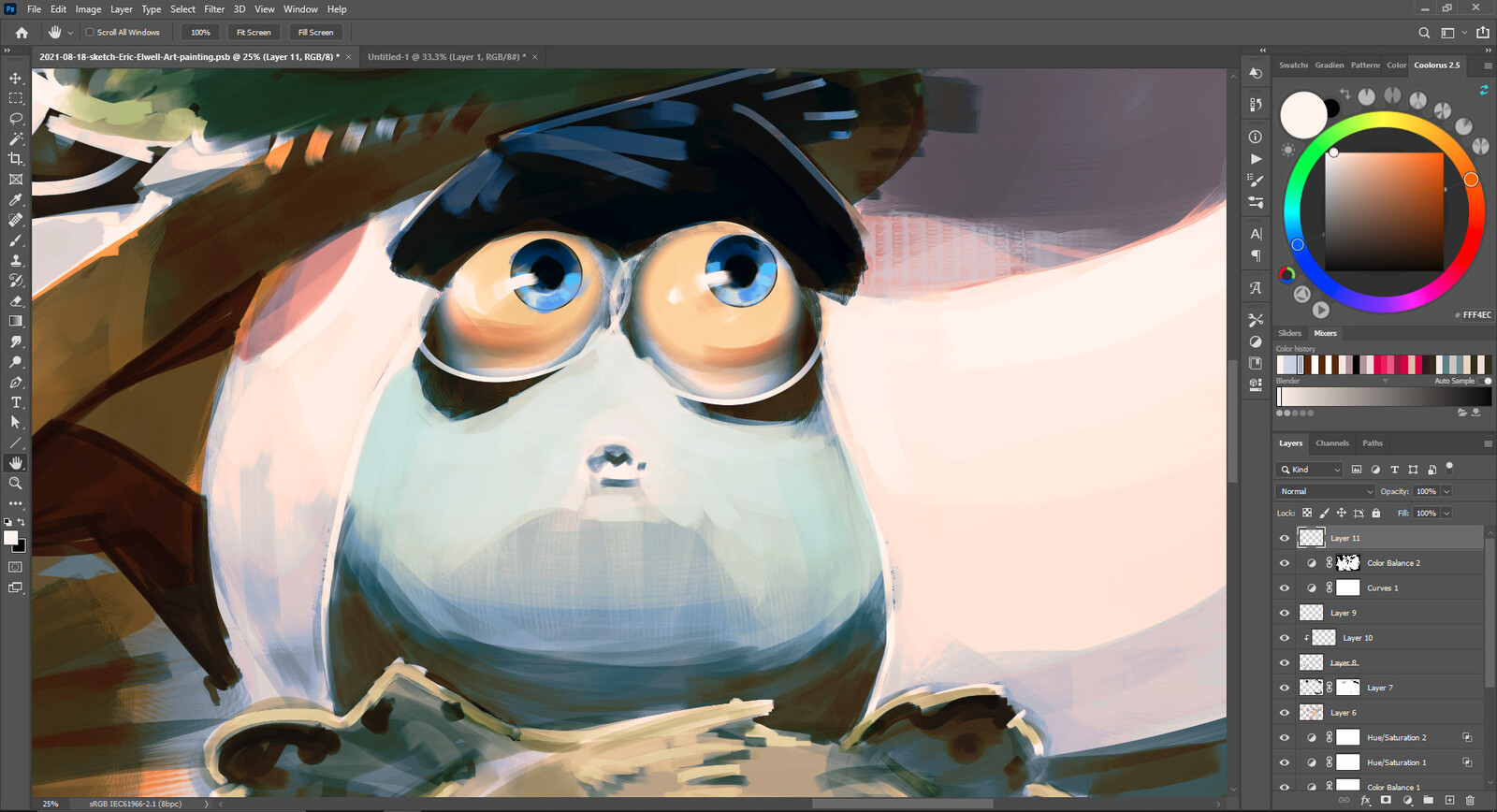Viewport: 1497px width, 812px height.
Task: Select the Clone Stamp tool
Action: pos(16,261)
